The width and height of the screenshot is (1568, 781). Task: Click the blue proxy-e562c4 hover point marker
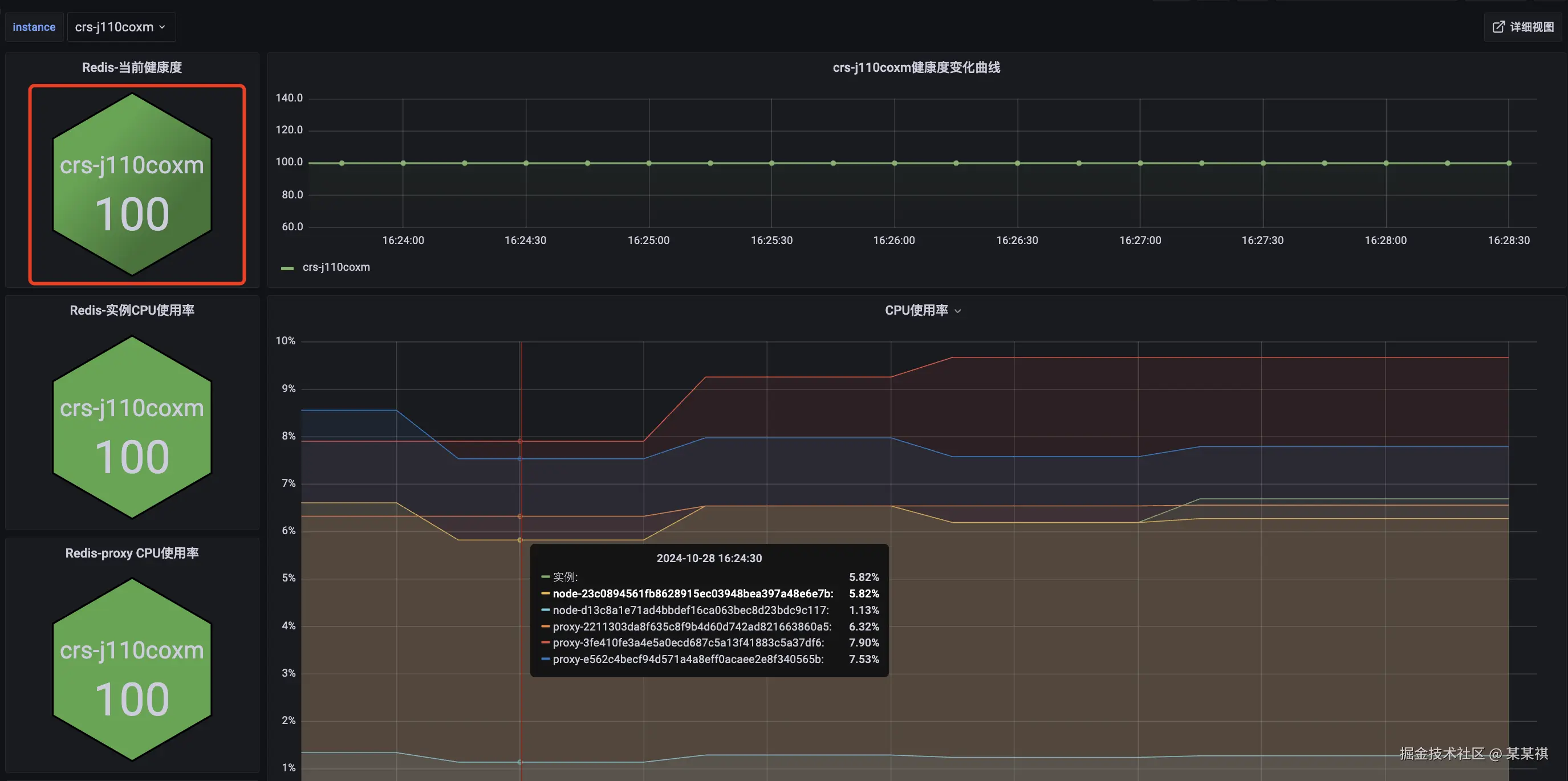520,458
